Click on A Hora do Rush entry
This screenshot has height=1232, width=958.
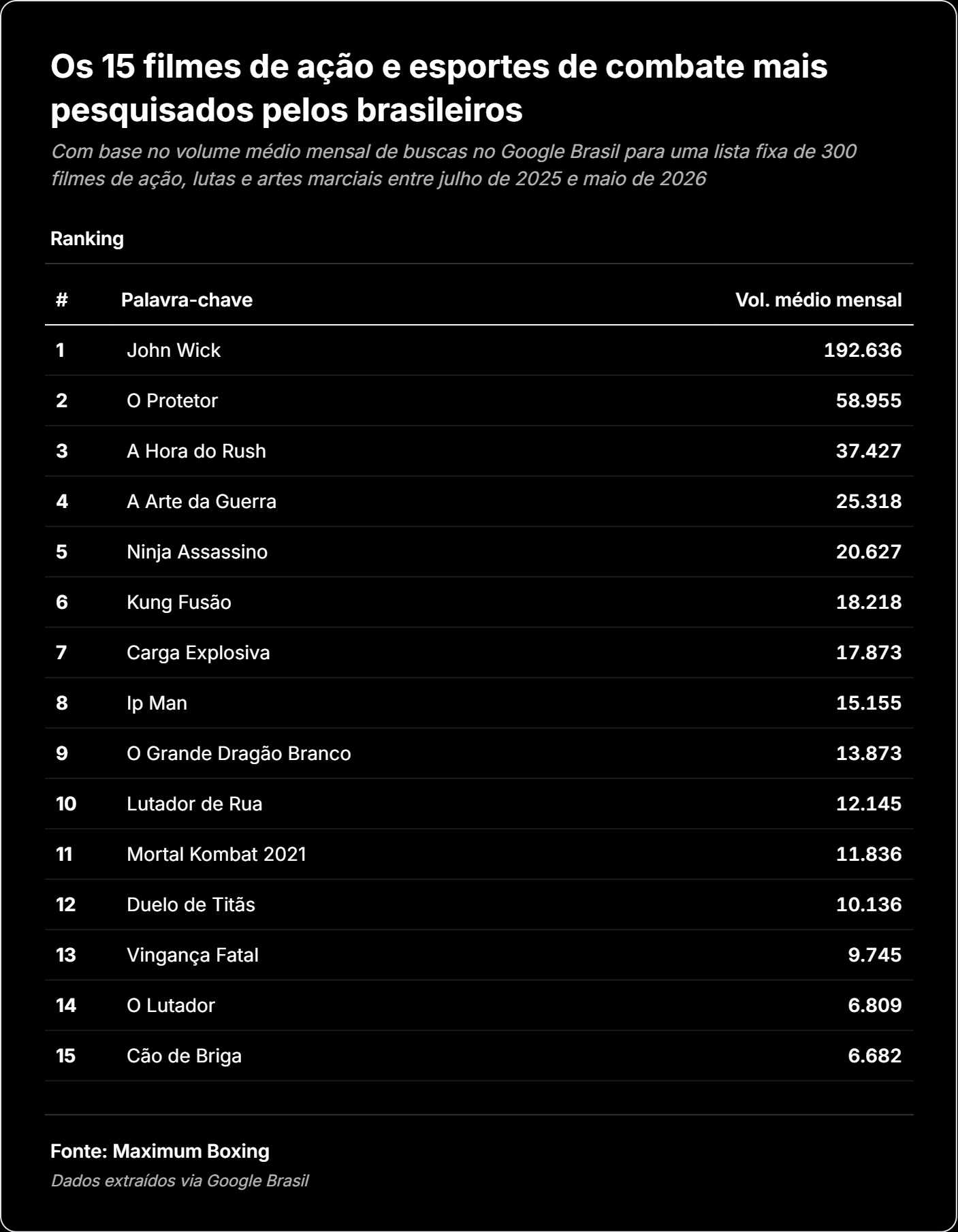196,452
